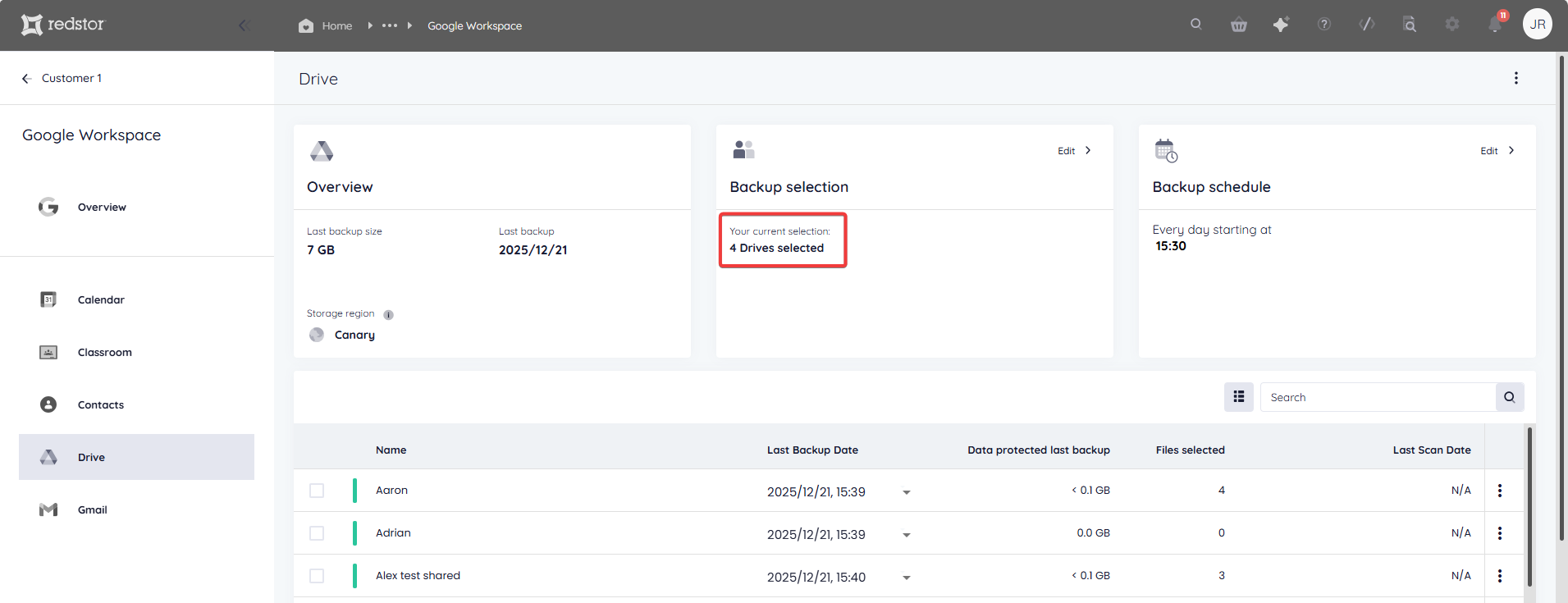The image size is (1568, 603).
Task: Click the Canary storage region value
Action: click(x=354, y=335)
